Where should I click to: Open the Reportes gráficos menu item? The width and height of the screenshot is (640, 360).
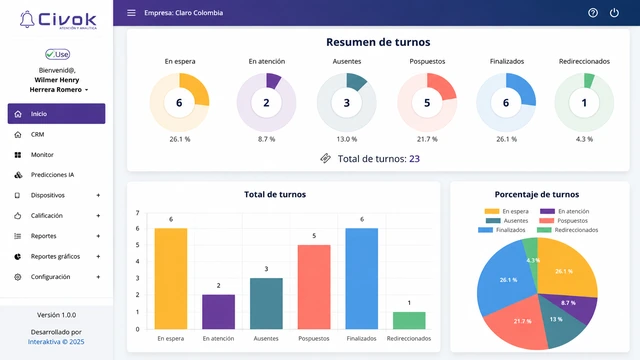pyautogui.click(x=56, y=256)
